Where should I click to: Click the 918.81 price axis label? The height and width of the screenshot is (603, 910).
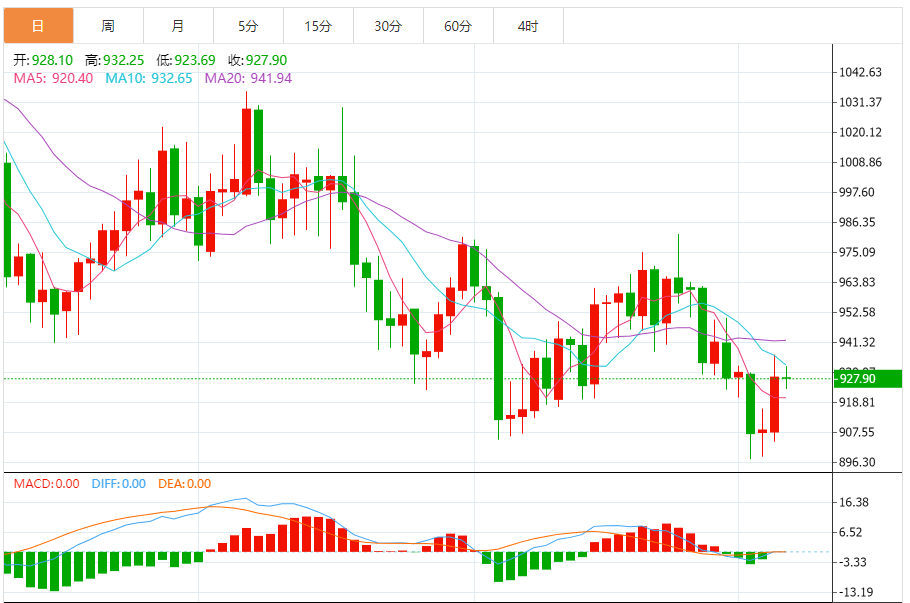(x=857, y=402)
